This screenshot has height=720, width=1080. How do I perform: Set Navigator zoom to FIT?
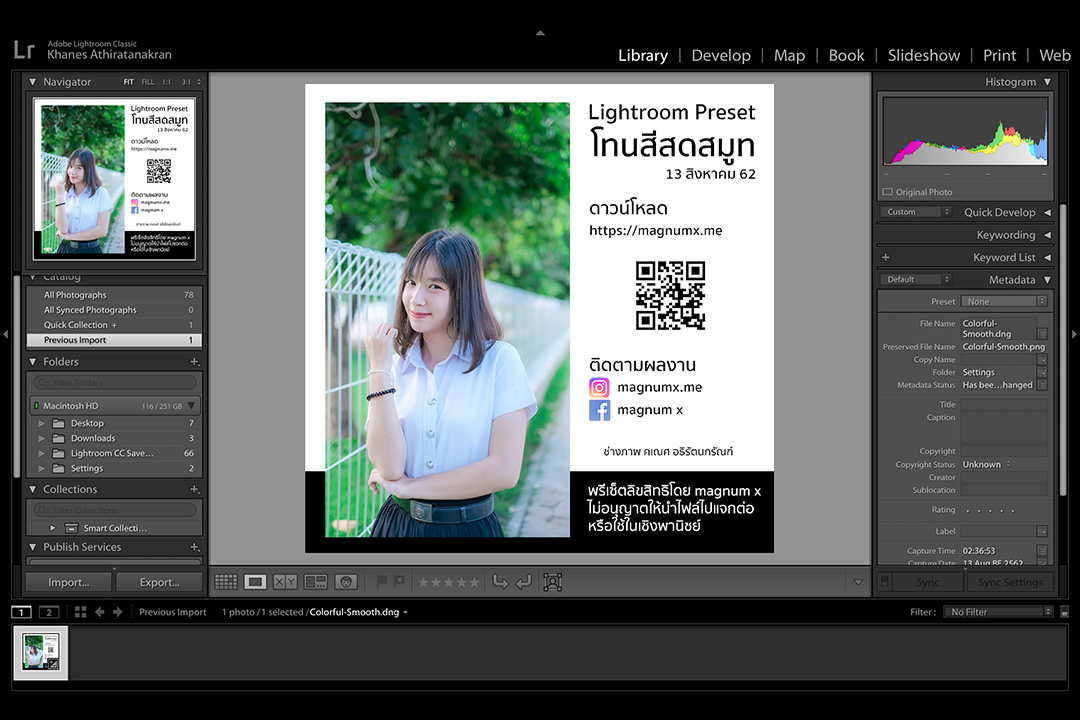point(129,82)
